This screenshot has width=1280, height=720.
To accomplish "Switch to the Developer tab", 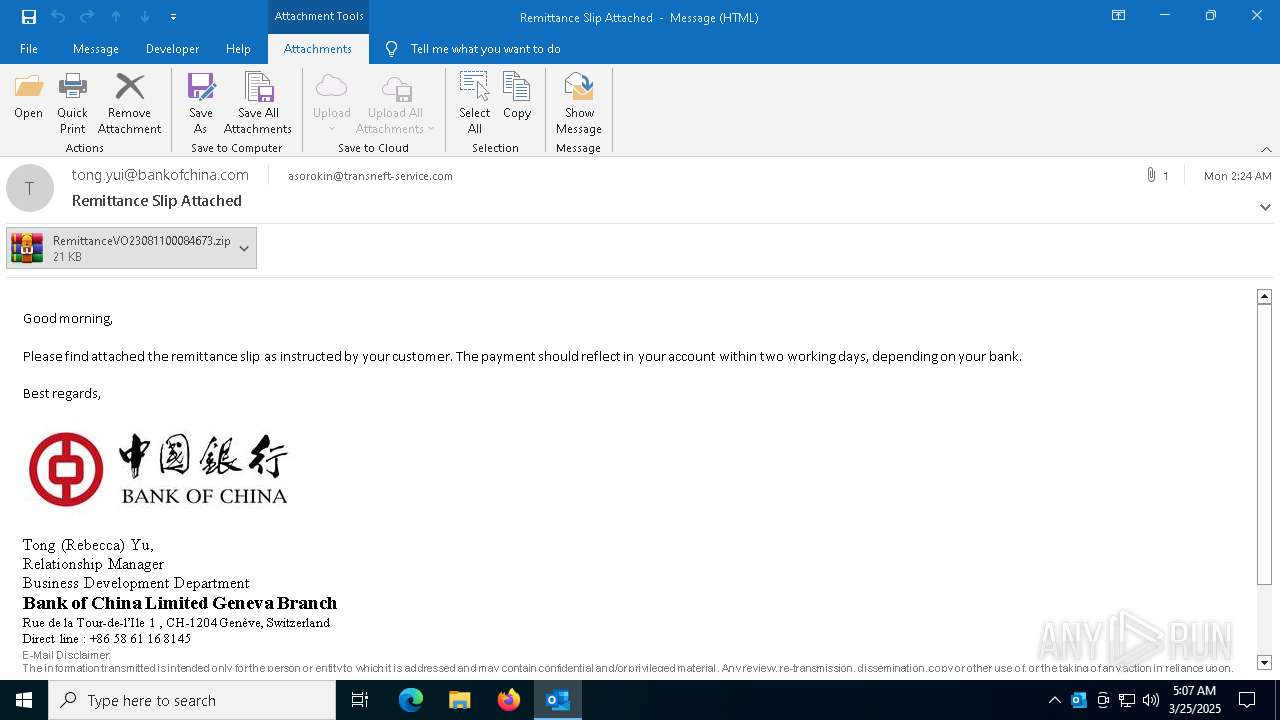I will point(172,48).
